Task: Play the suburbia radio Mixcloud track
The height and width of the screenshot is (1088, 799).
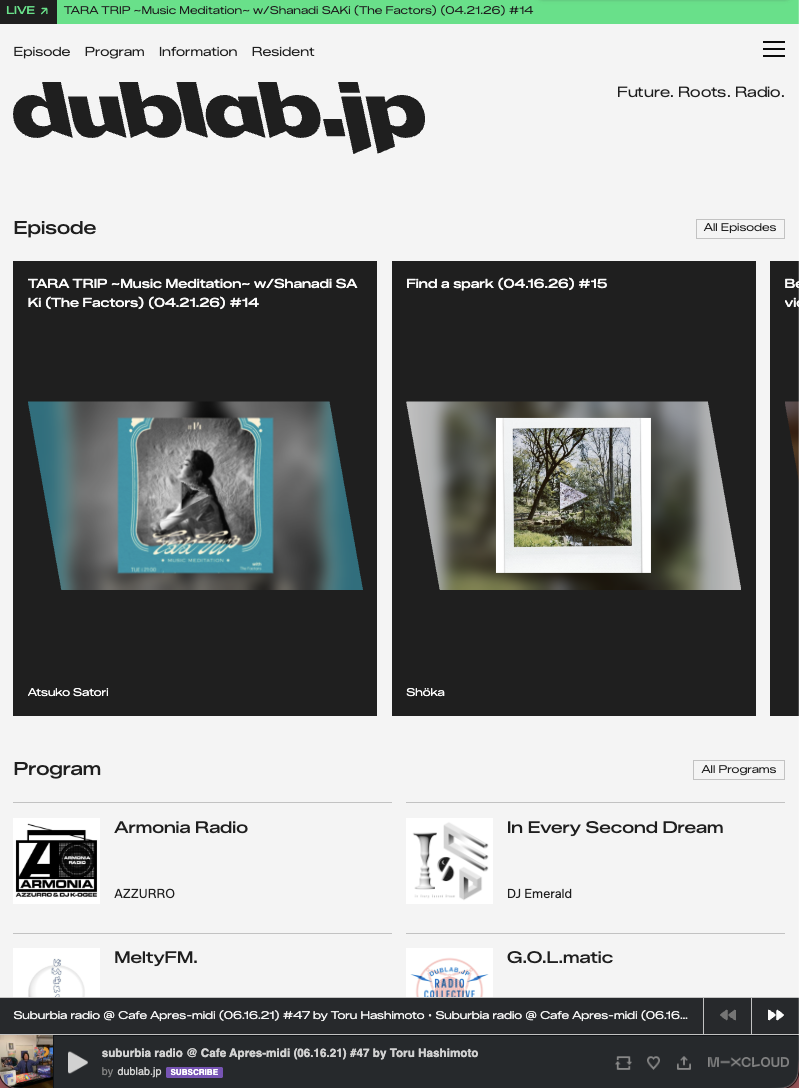Action: pos(77,1062)
